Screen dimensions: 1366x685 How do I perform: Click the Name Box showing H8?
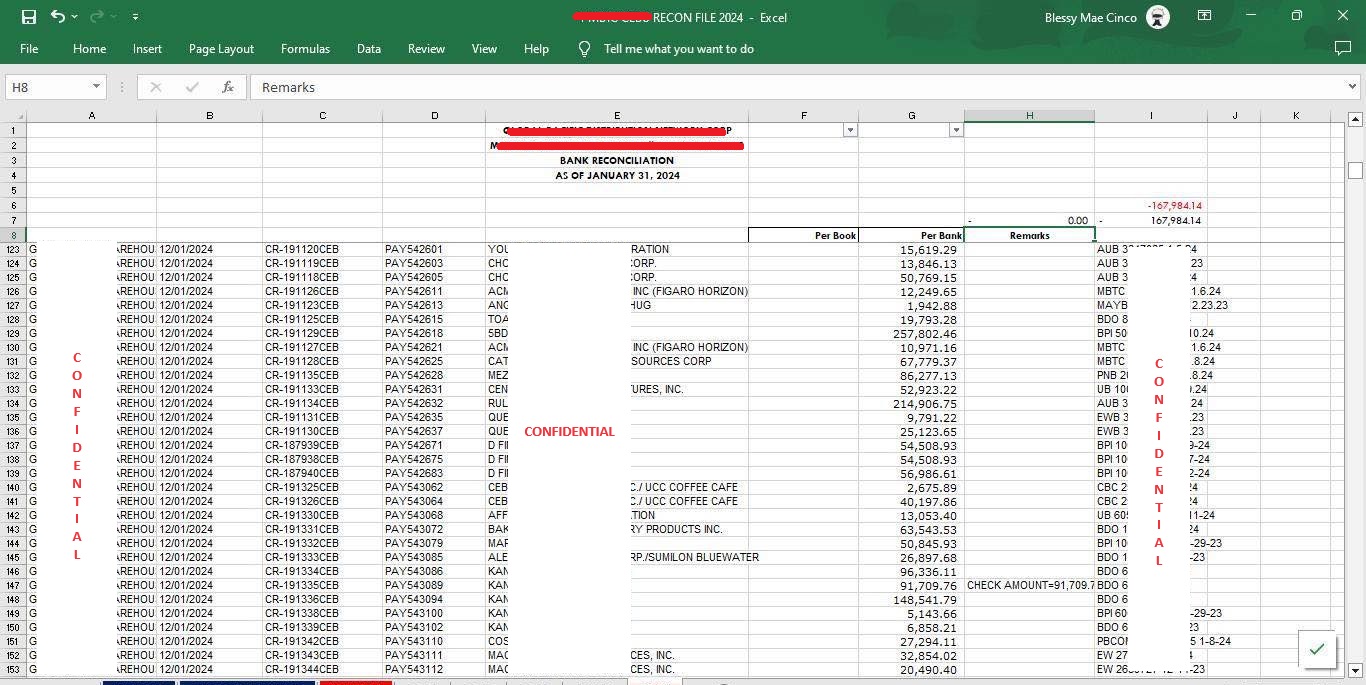tap(48, 87)
